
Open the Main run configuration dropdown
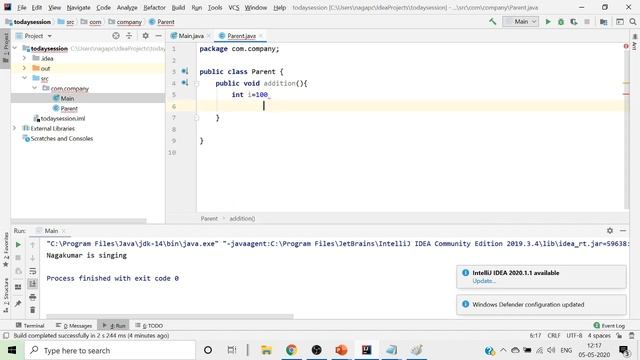521,22
